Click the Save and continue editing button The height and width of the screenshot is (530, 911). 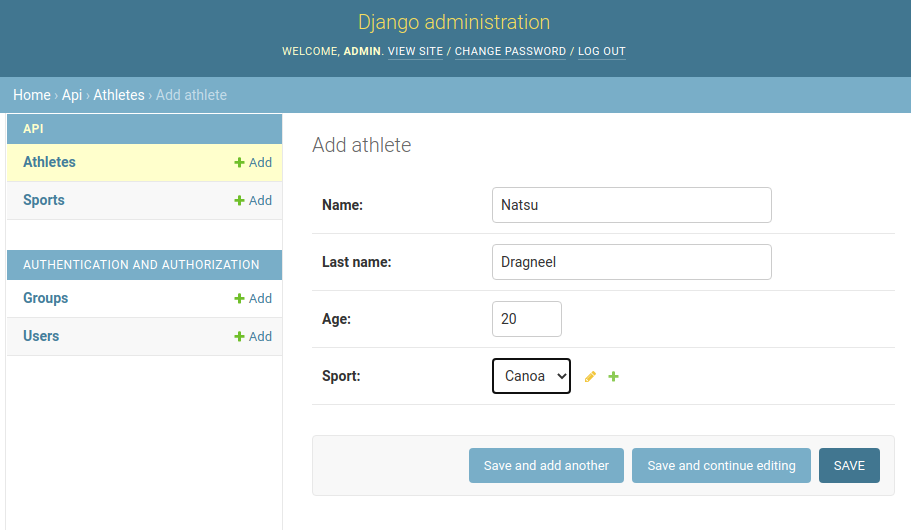(721, 465)
